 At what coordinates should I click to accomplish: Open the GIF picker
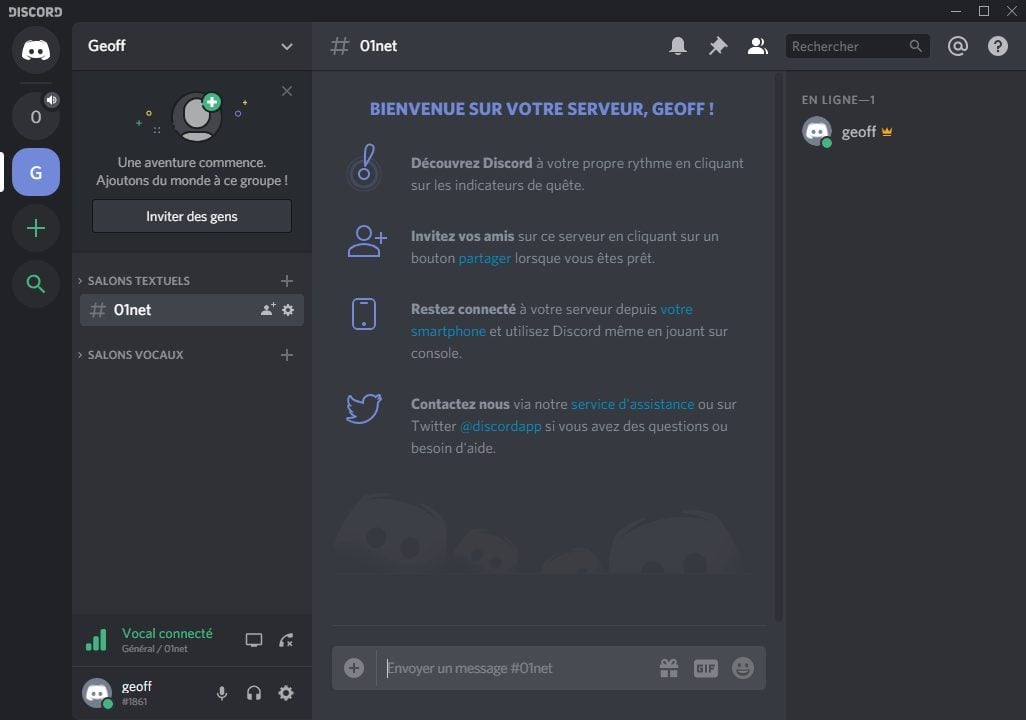tap(705, 668)
